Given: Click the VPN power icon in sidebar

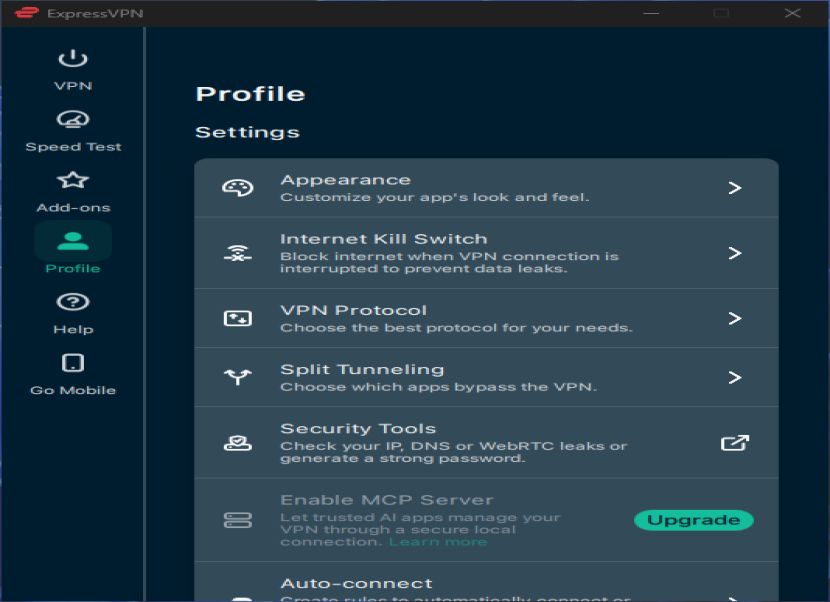Looking at the screenshot, I should coord(73,58).
